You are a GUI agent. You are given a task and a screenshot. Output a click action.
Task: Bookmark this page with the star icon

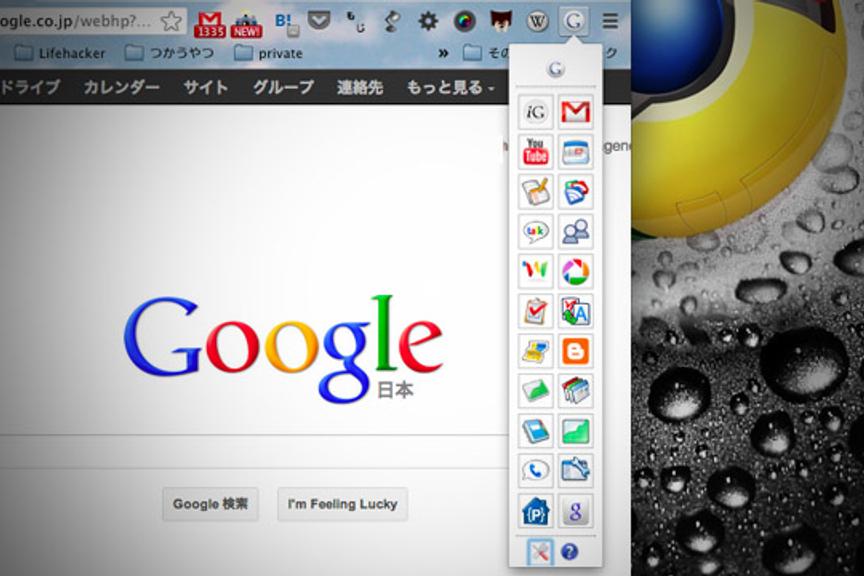click(171, 21)
